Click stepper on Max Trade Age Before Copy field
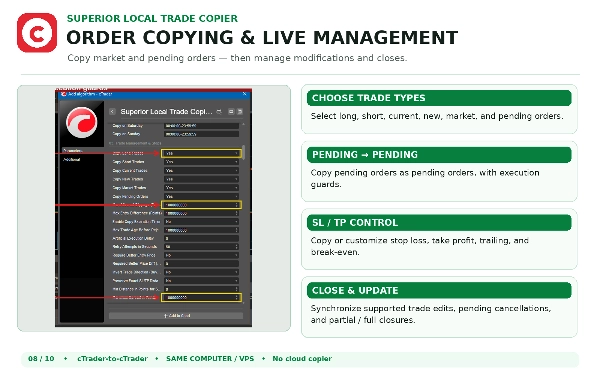Viewport: 600px width, 375px height. [x=236, y=230]
